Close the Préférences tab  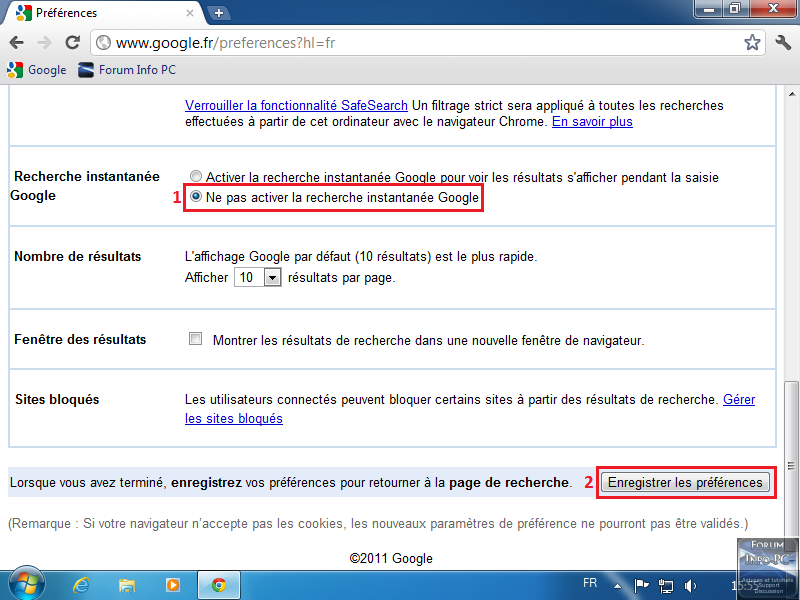point(190,13)
